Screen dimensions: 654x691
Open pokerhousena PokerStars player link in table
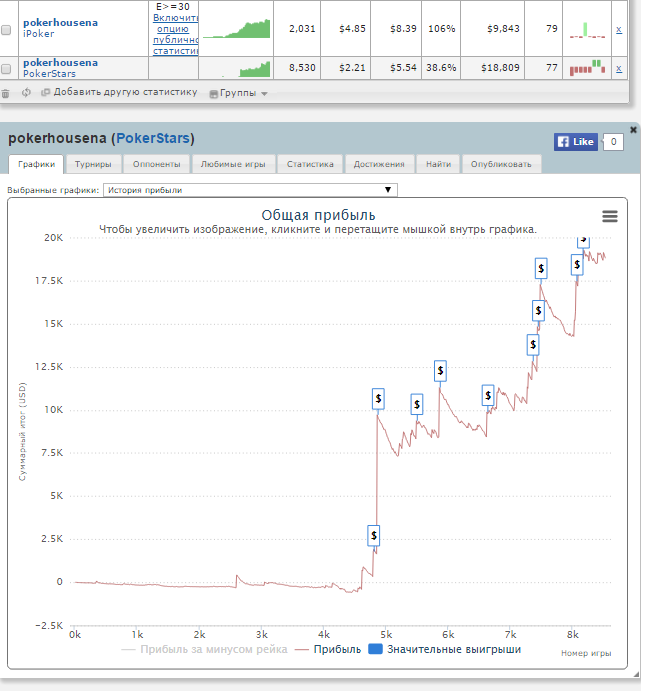tap(60, 63)
